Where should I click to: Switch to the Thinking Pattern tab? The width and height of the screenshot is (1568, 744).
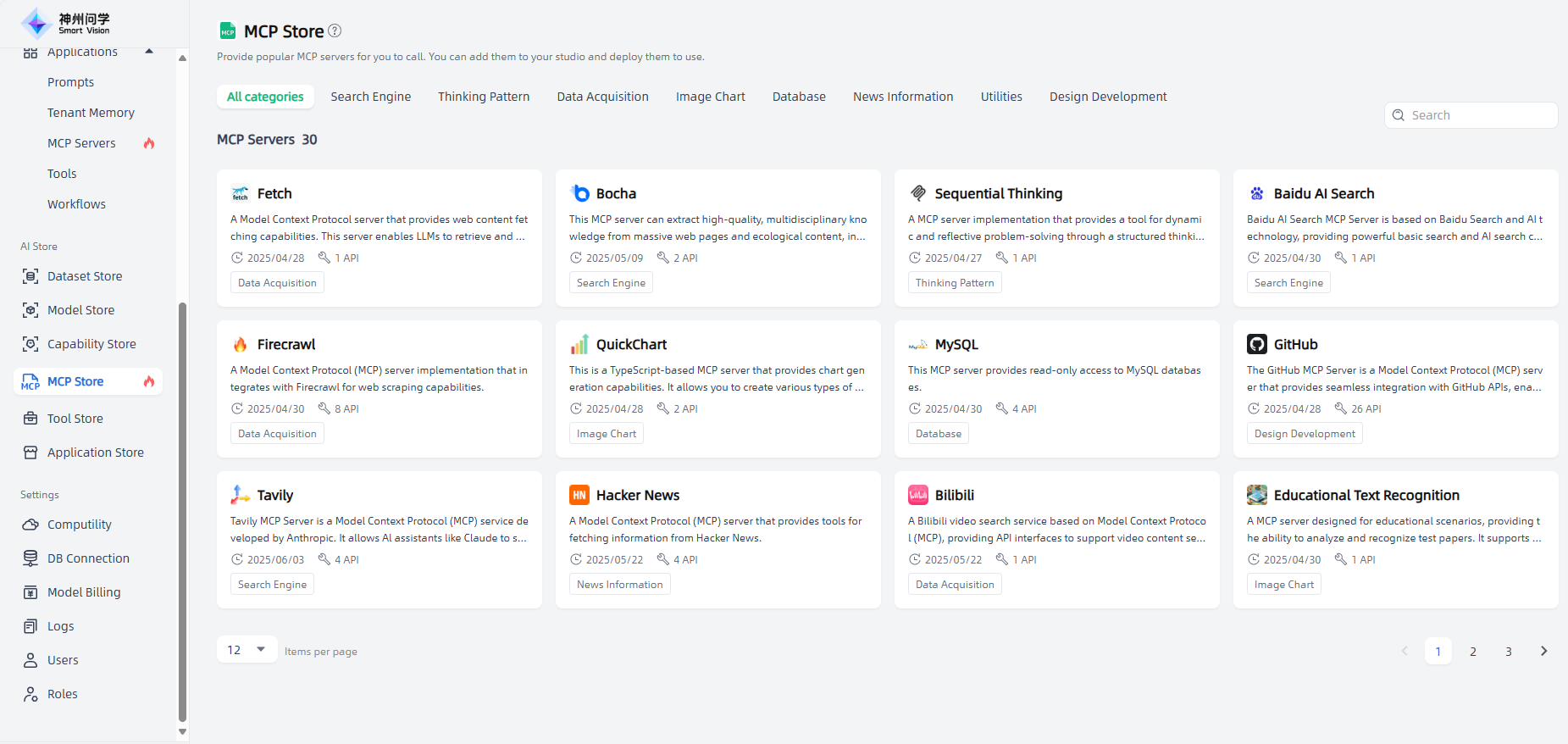pos(484,97)
